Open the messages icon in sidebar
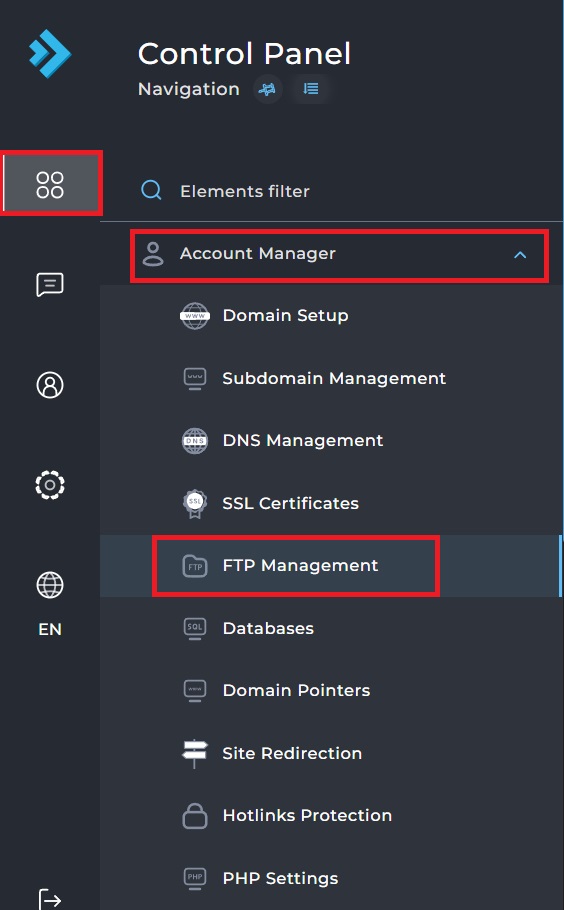The image size is (564, 910). [50, 284]
